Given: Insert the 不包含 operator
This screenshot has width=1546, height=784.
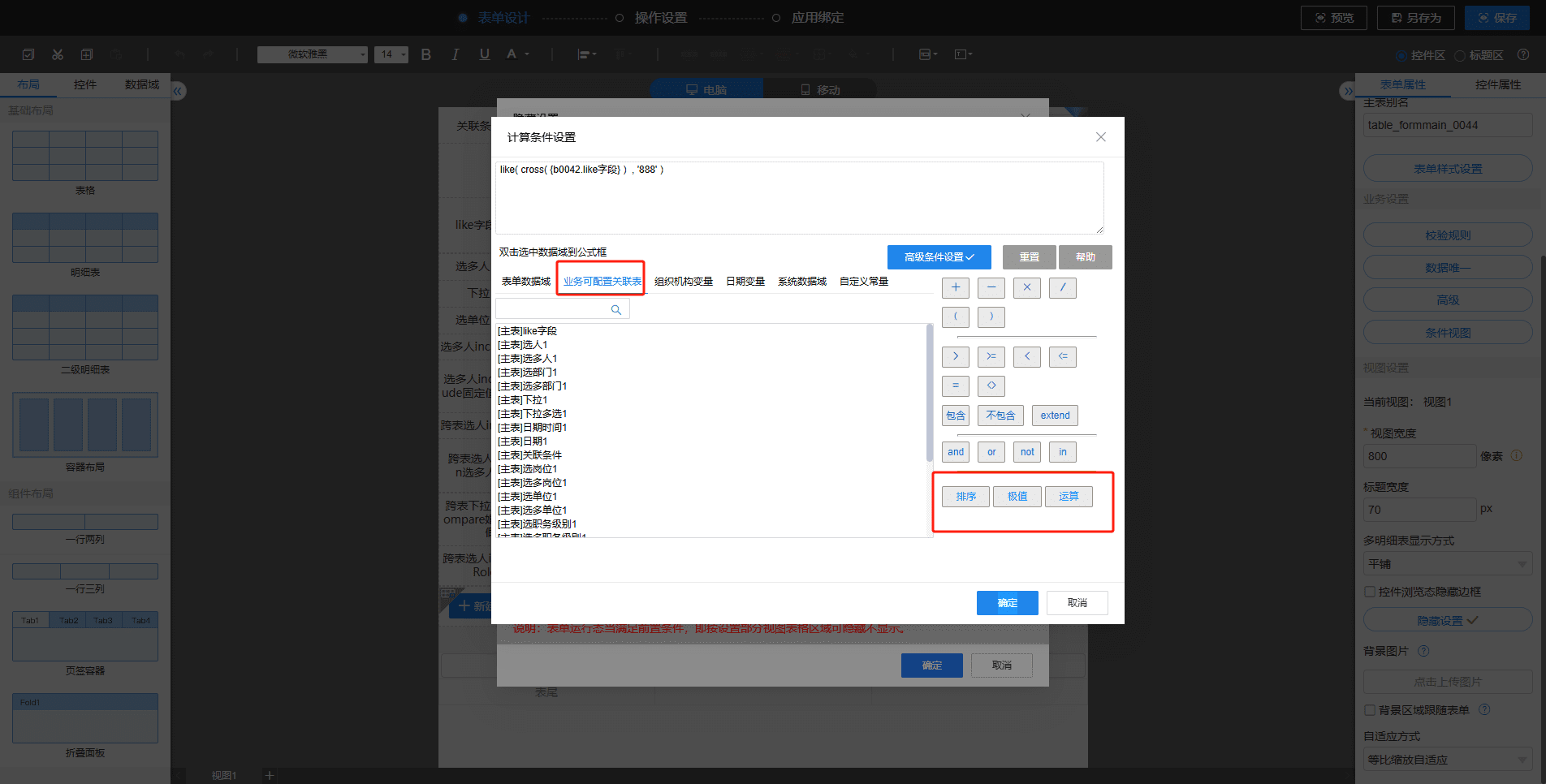Looking at the screenshot, I should tap(1000, 416).
